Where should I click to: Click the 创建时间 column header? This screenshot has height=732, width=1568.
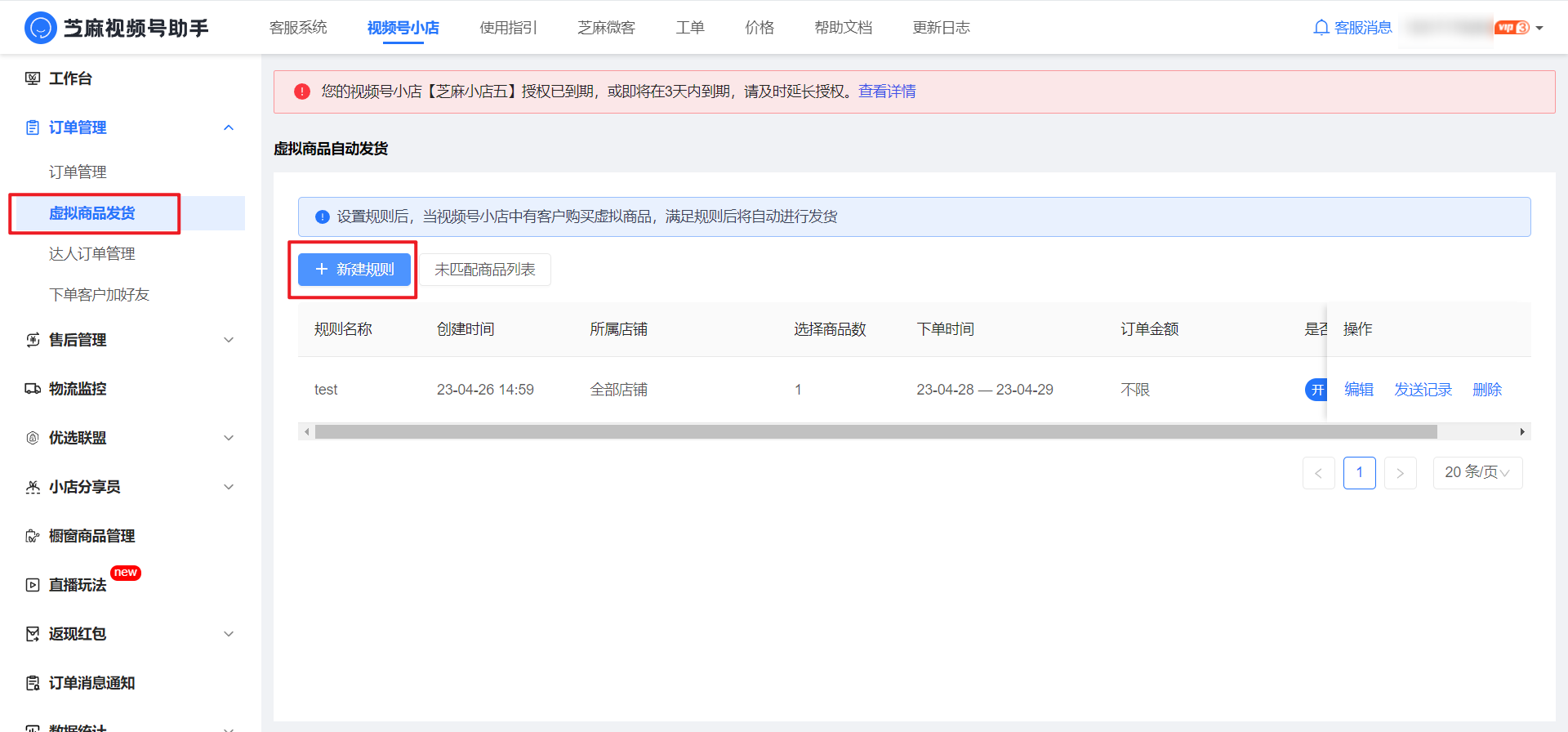465,329
